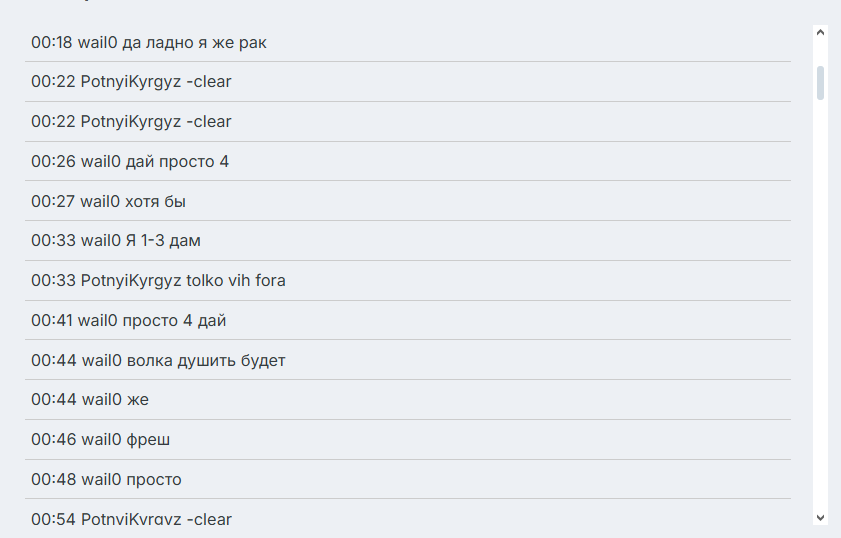Click the 00:33 timestamp beside PotnyiKyrgyz
This screenshot has height=538, width=841.
click(x=50, y=281)
